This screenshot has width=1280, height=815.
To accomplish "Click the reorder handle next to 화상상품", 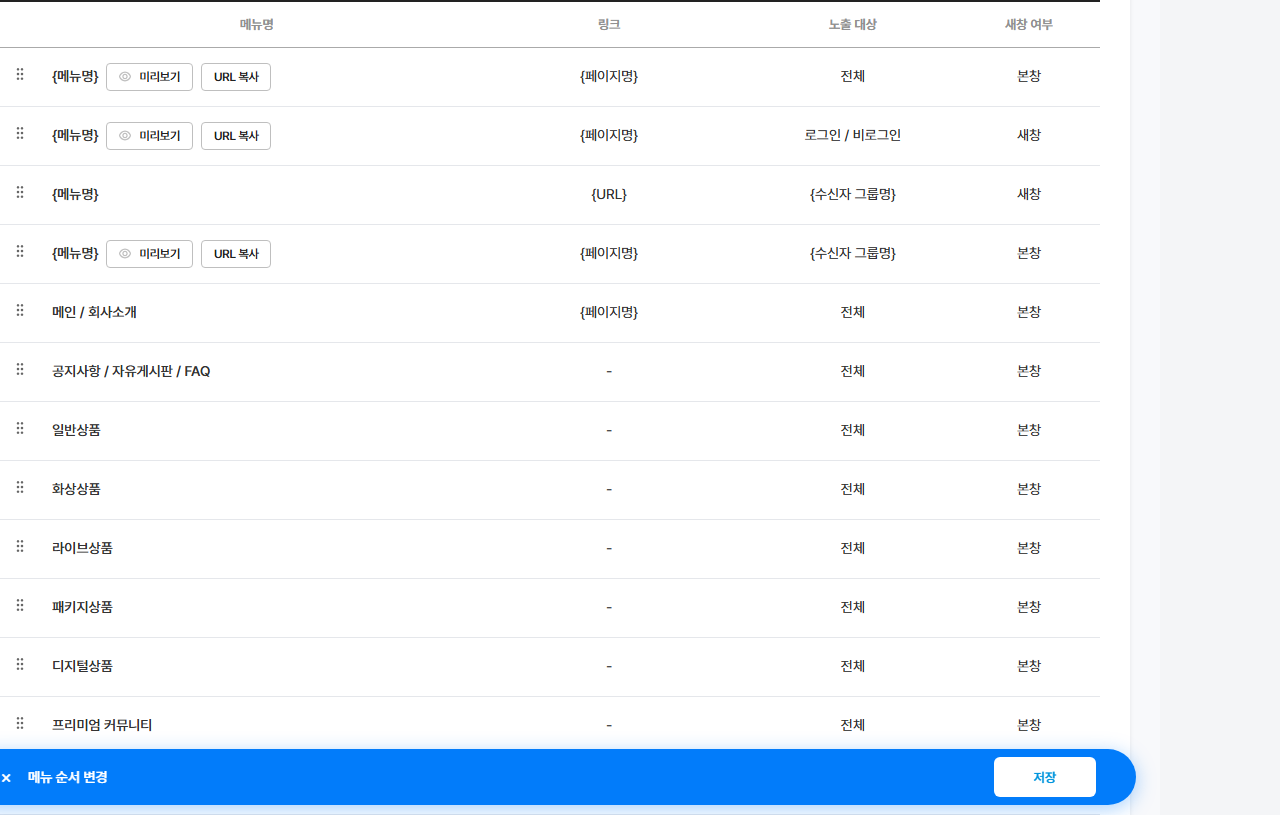I will tap(20, 488).
